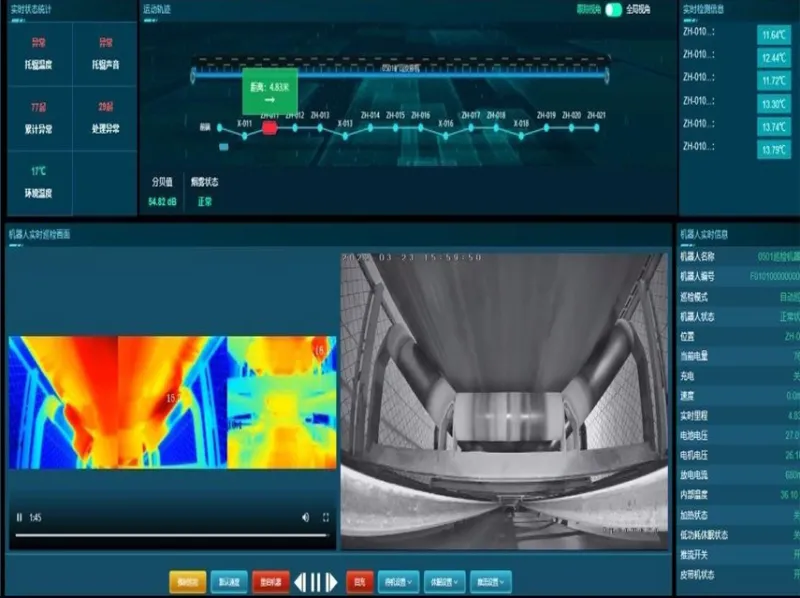The height and width of the screenshot is (598, 800).
Task: Click the yellow control button
Action: (x=188, y=582)
